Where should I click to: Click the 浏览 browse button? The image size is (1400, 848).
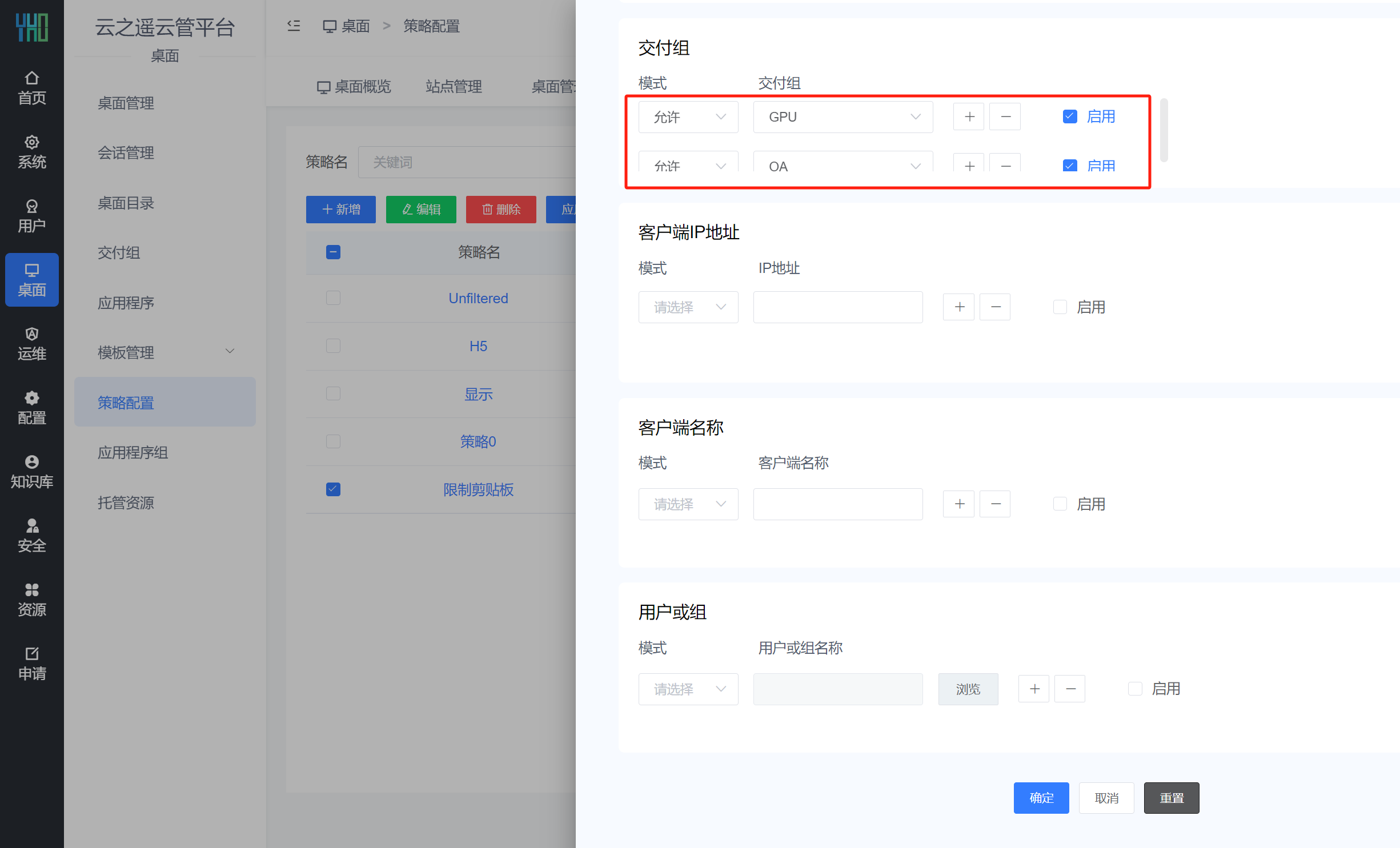(968, 689)
